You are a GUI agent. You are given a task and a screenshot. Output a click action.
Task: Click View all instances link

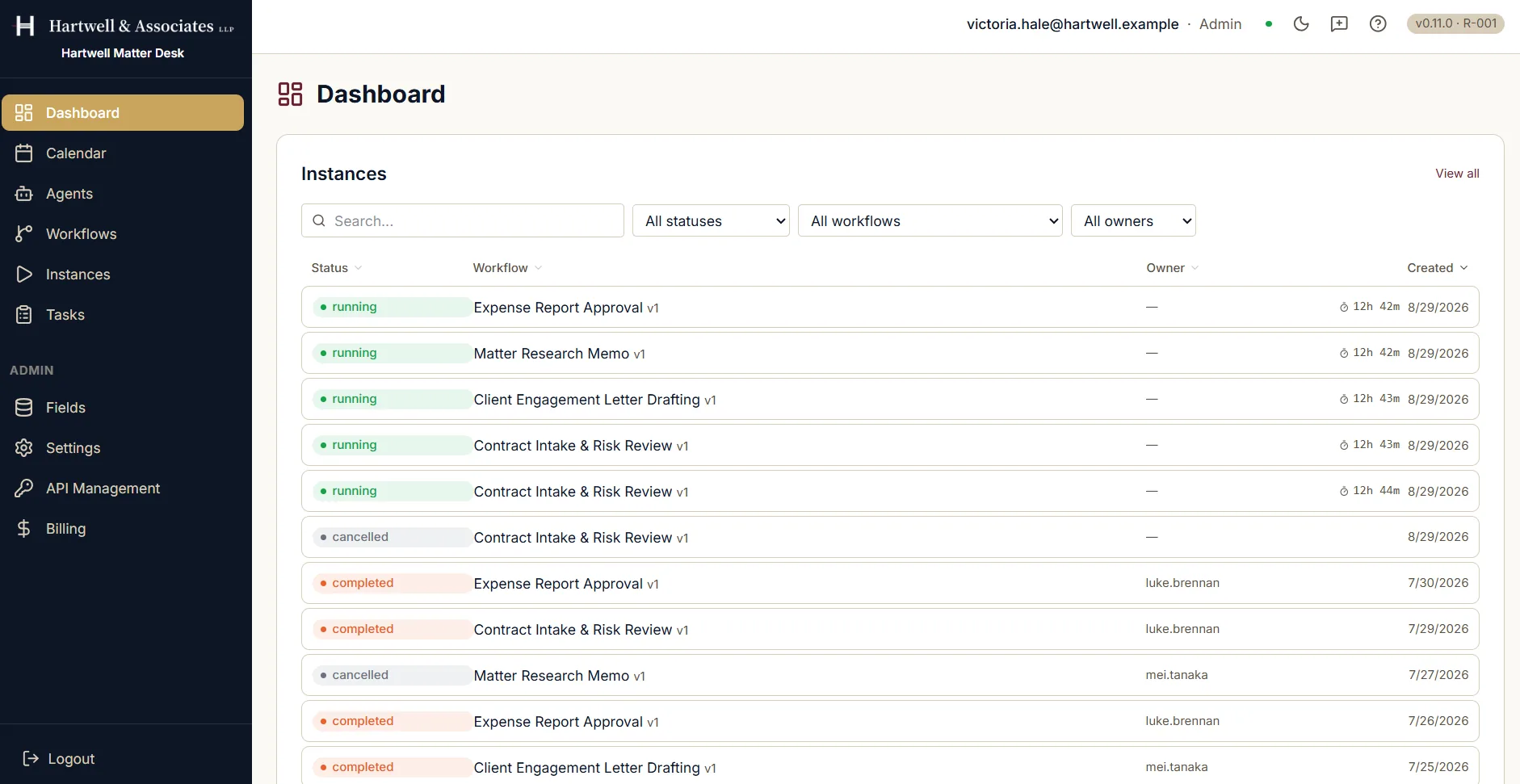click(x=1457, y=174)
